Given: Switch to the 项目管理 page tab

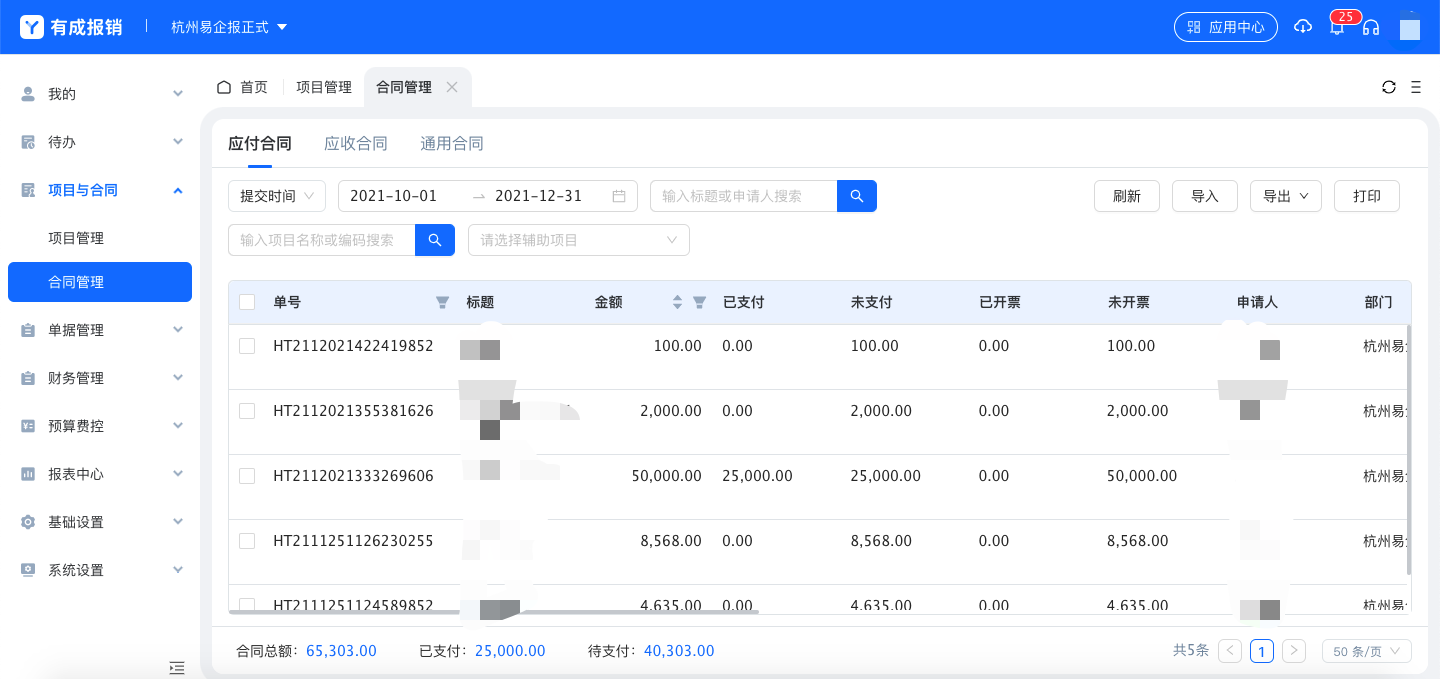Looking at the screenshot, I should pyautogui.click(x=324, y=87).
